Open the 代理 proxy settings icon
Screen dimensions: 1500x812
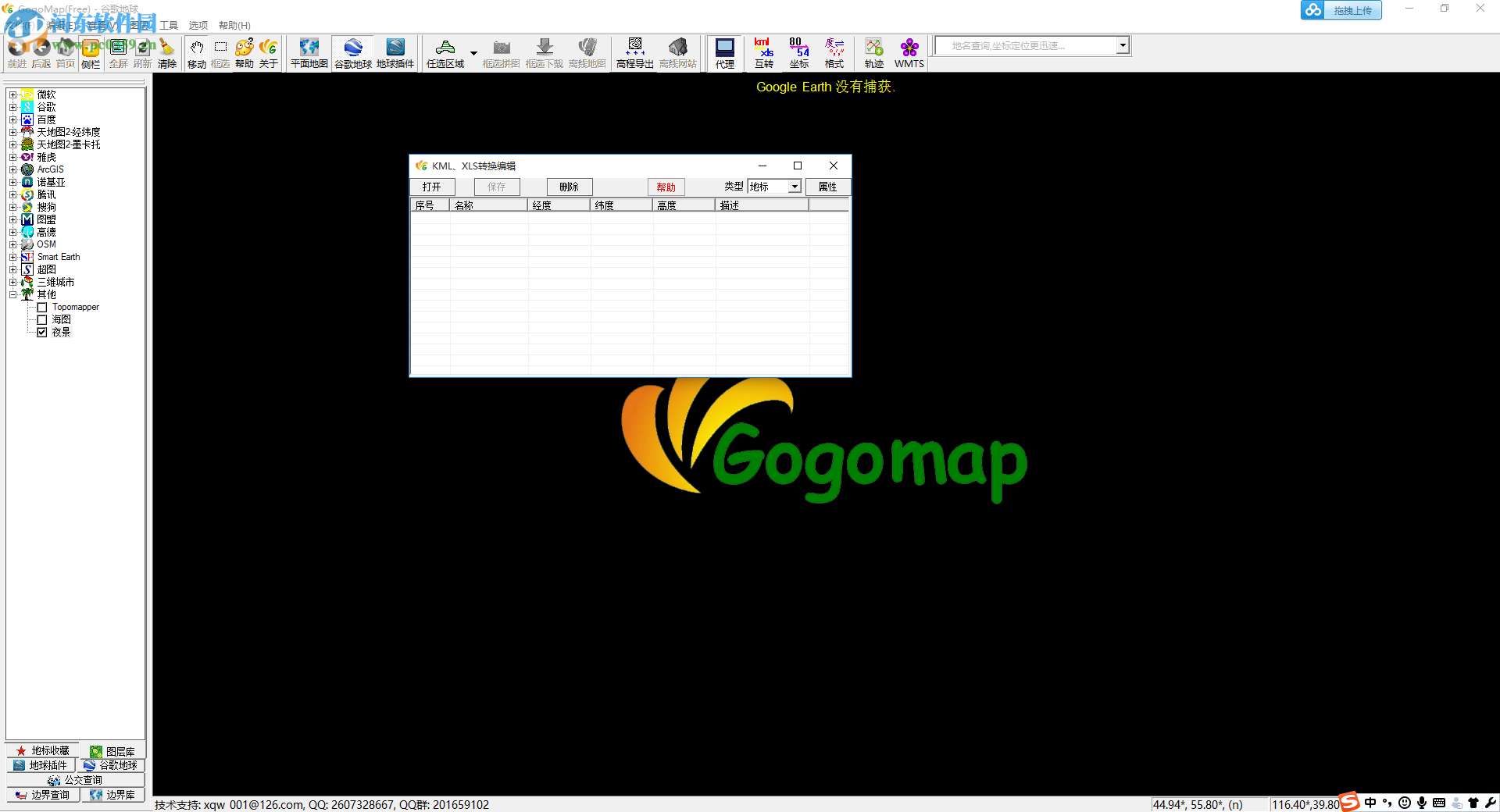coord(725,53)
